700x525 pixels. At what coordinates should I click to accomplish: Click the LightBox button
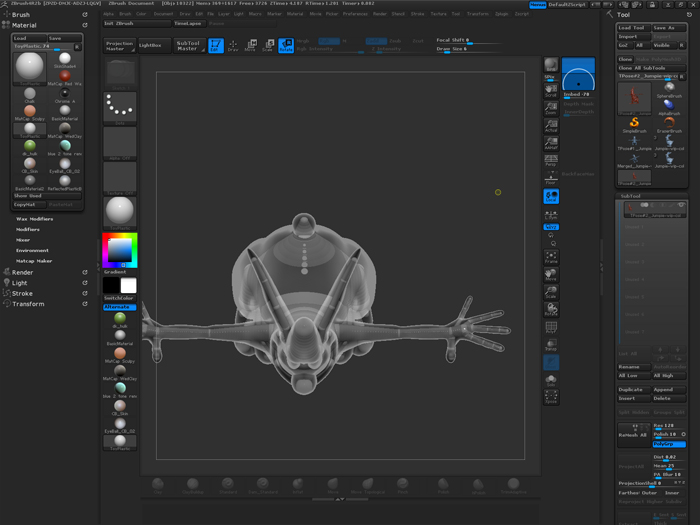point(154,46)
